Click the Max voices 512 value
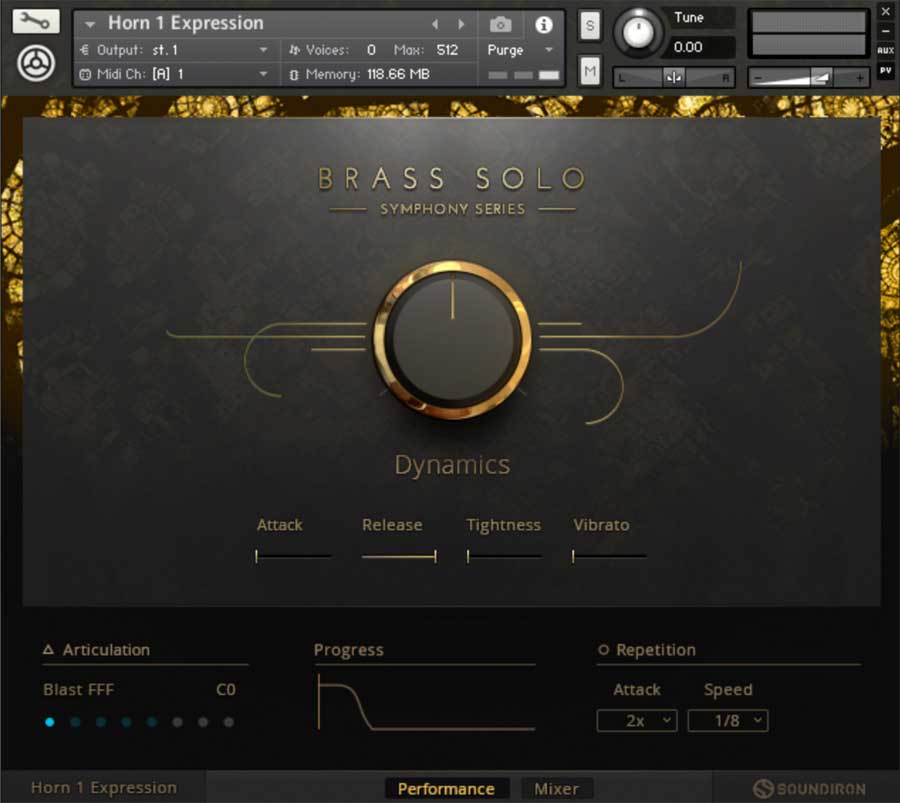 pyautogui.click(x=447, y=50)
